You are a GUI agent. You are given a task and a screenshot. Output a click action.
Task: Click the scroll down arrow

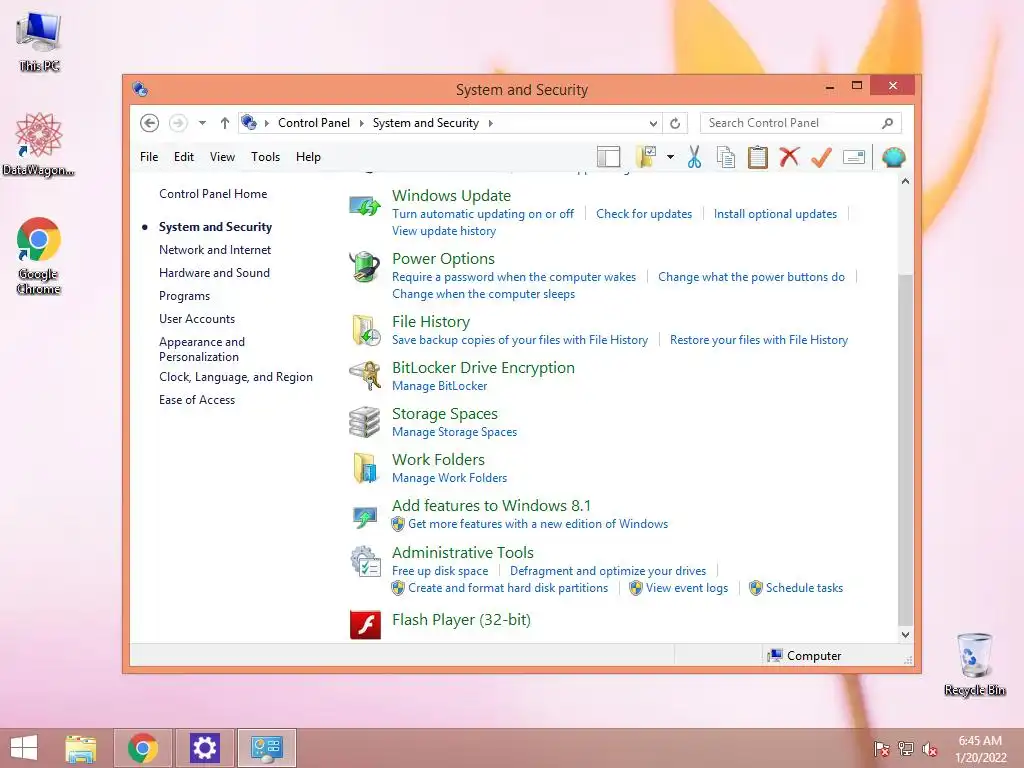pyautogui.click(x=905, y=635)
